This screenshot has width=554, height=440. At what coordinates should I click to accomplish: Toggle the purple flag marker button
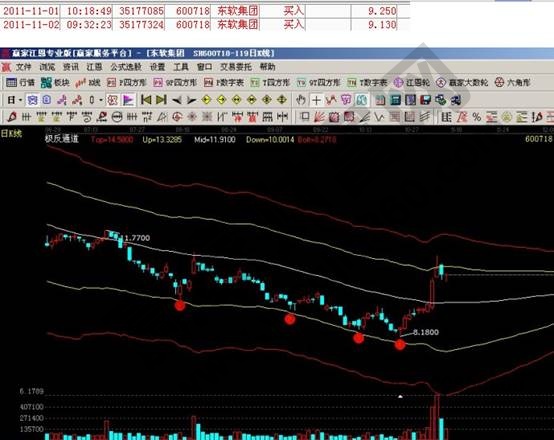coord(129,100)
